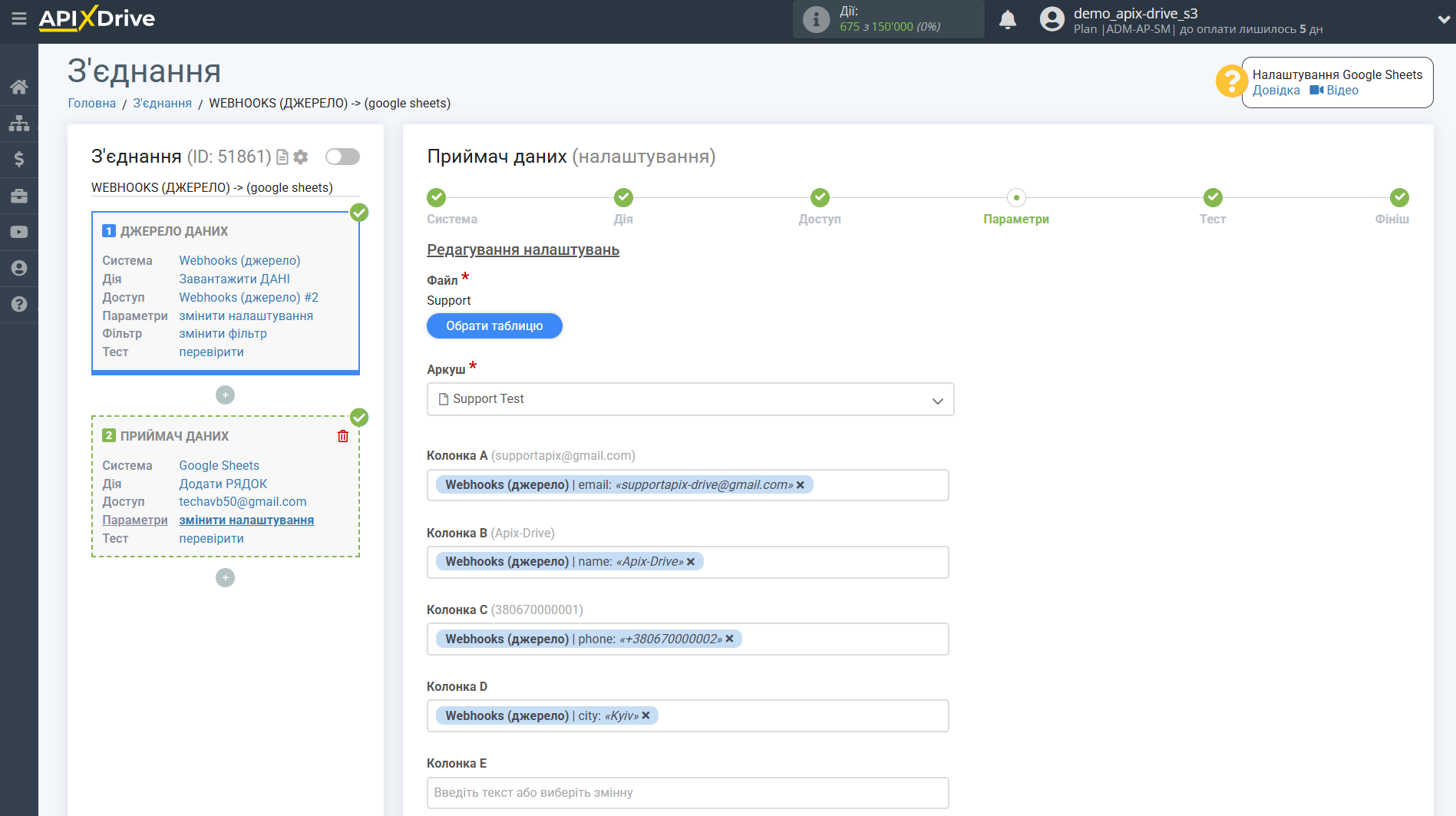
Task: Open source system Webhooks (джерело) link
Action: click(239, 260)
